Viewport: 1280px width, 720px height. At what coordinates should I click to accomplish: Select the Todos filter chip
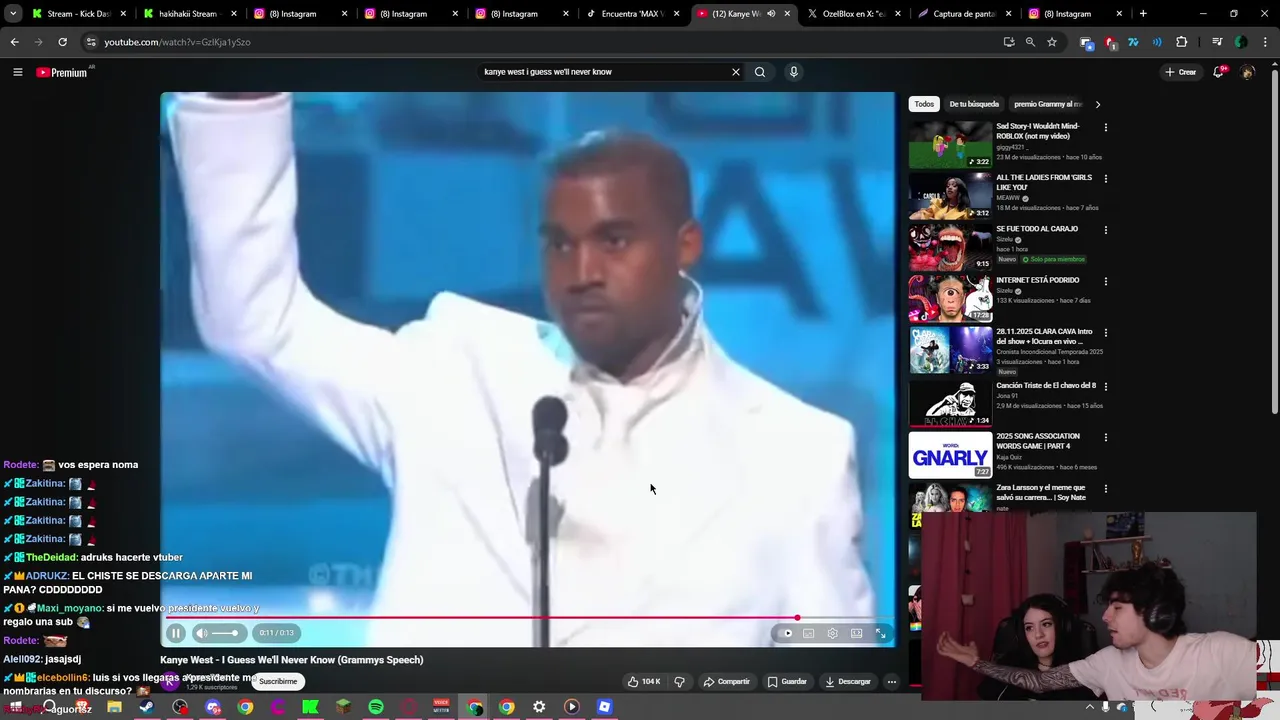point(924,104)
